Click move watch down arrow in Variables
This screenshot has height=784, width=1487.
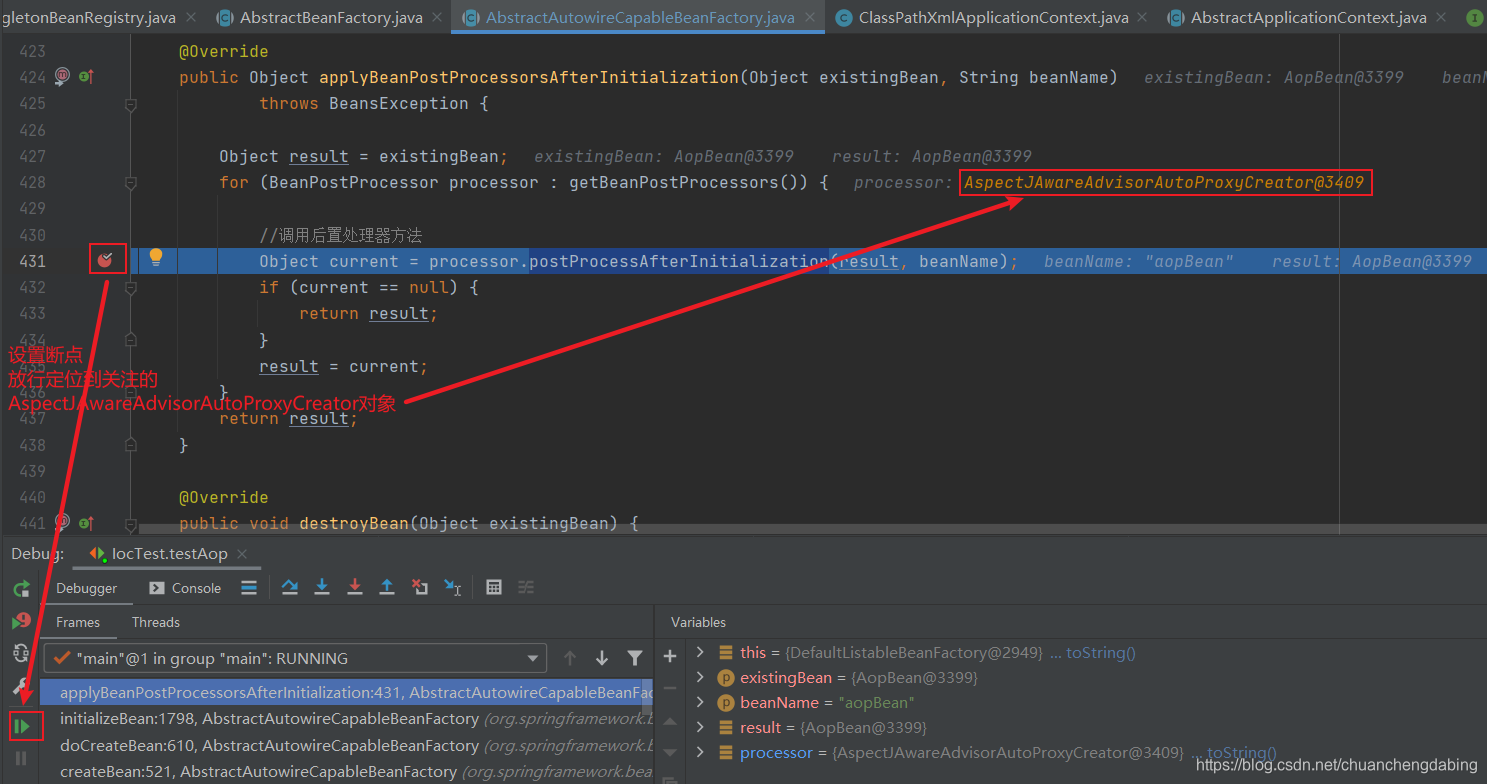(670, 754)
